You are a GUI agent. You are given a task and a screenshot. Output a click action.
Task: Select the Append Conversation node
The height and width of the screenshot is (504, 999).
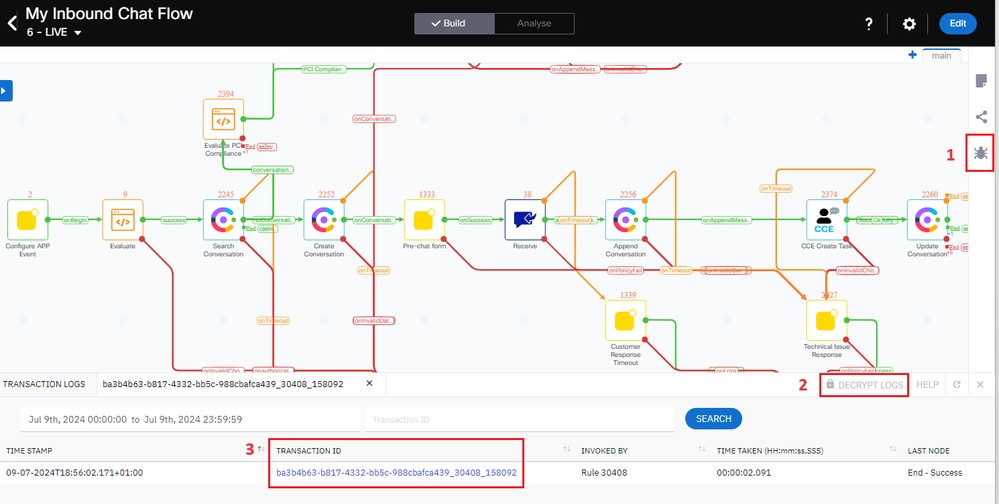pos(626,220)
